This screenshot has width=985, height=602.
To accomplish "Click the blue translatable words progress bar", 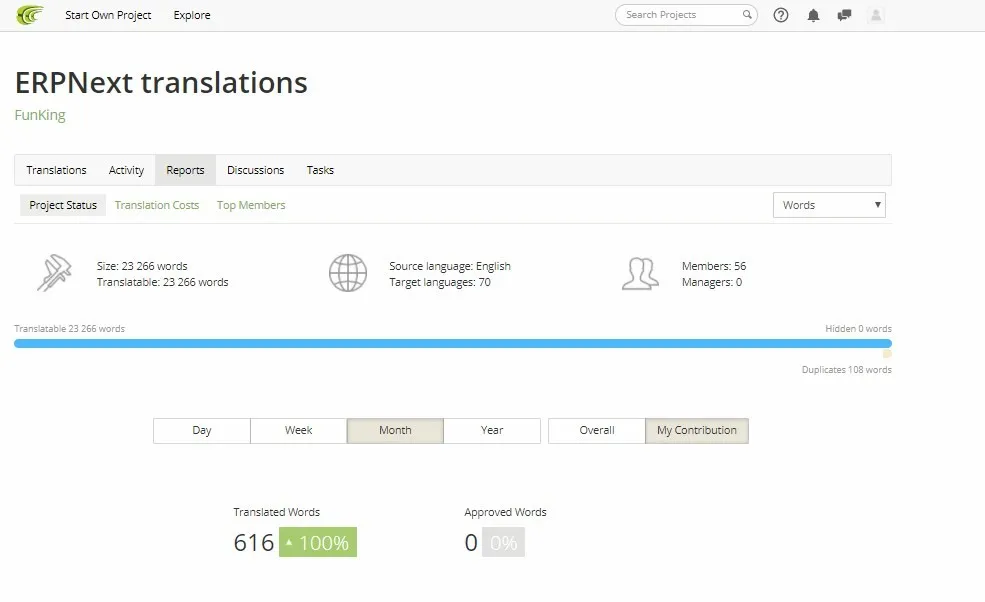I will (453, 344).
